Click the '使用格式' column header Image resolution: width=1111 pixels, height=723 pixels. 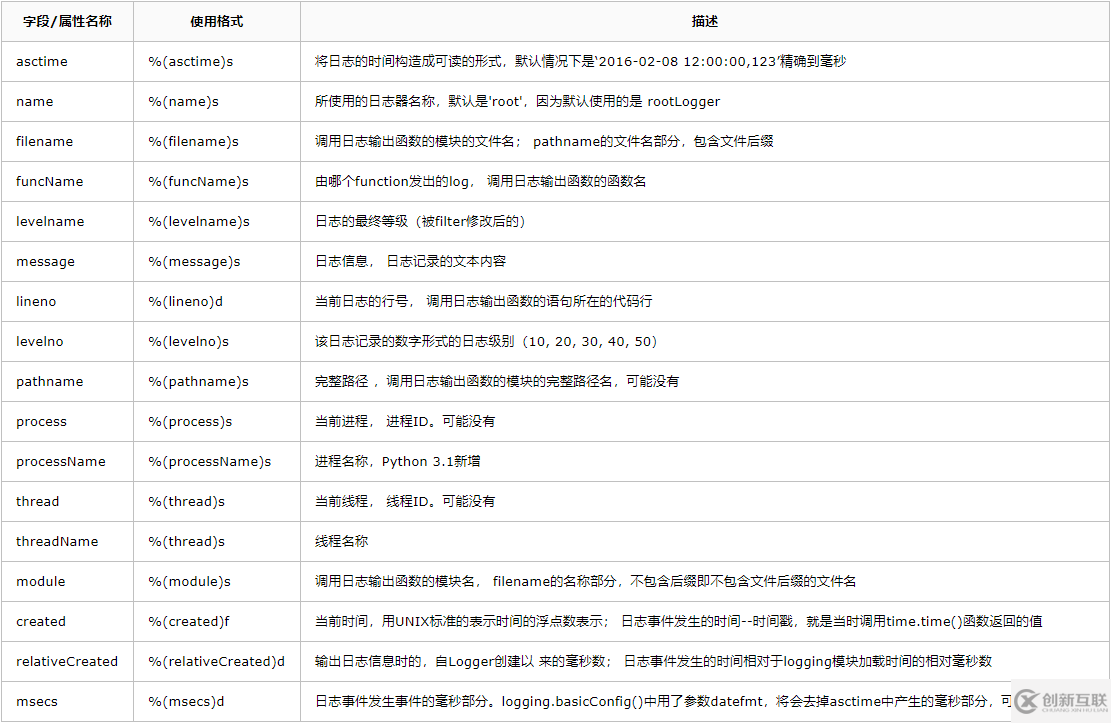(x=217, y=21)
